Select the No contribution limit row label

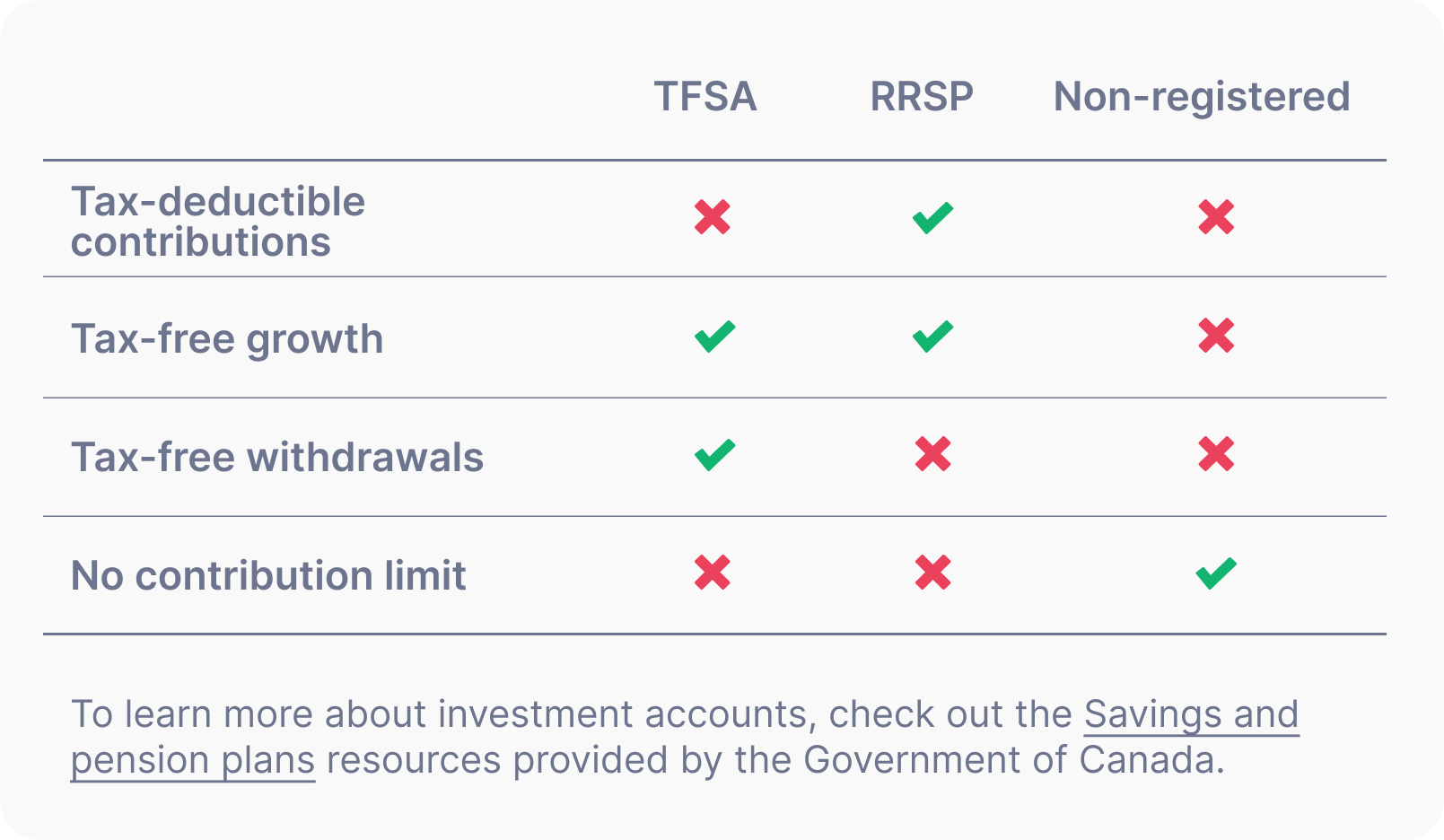(268, 576)
